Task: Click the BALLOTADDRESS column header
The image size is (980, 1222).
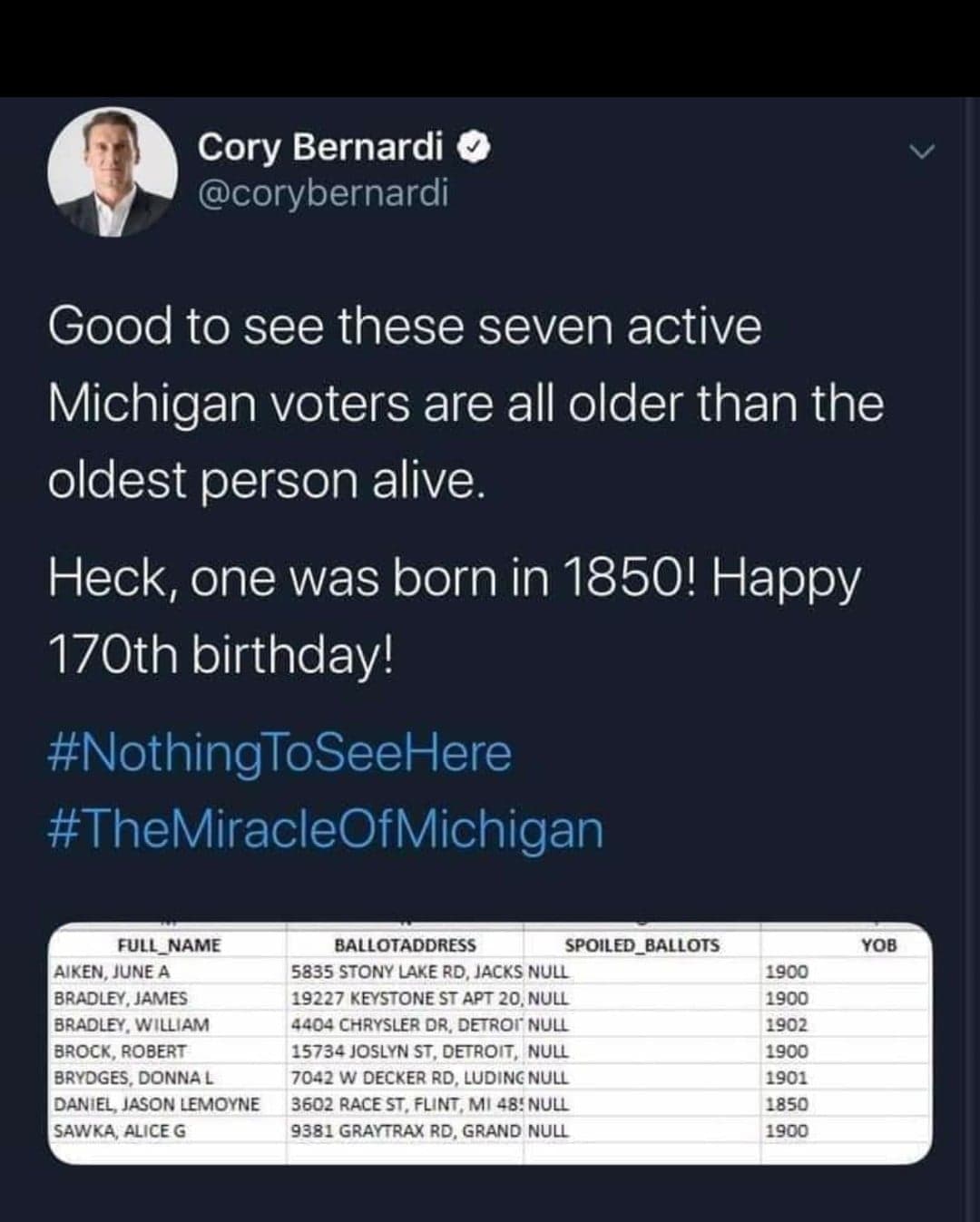Action: pos(405,945)
